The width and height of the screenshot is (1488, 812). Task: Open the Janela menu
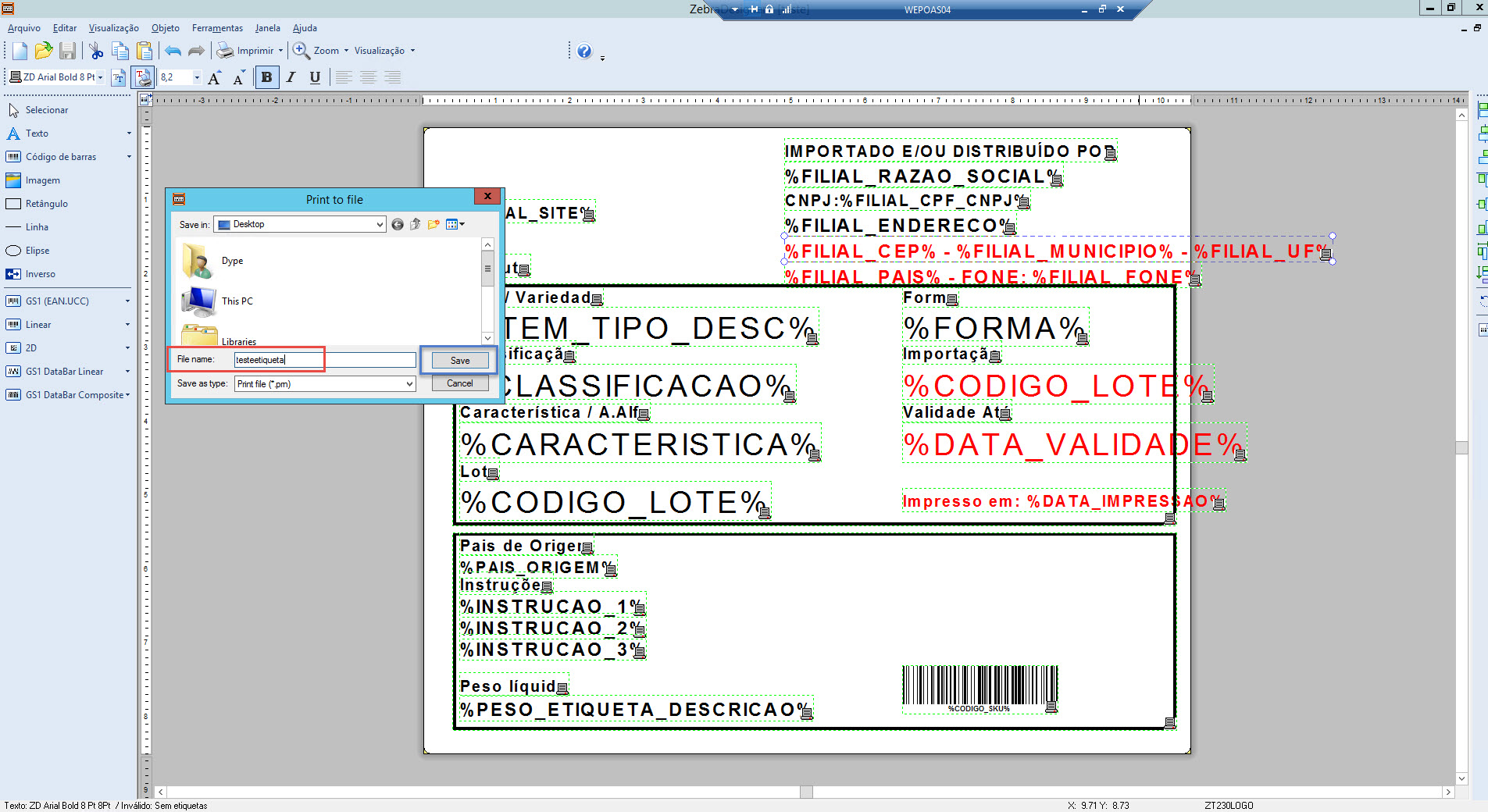[268, 28]
